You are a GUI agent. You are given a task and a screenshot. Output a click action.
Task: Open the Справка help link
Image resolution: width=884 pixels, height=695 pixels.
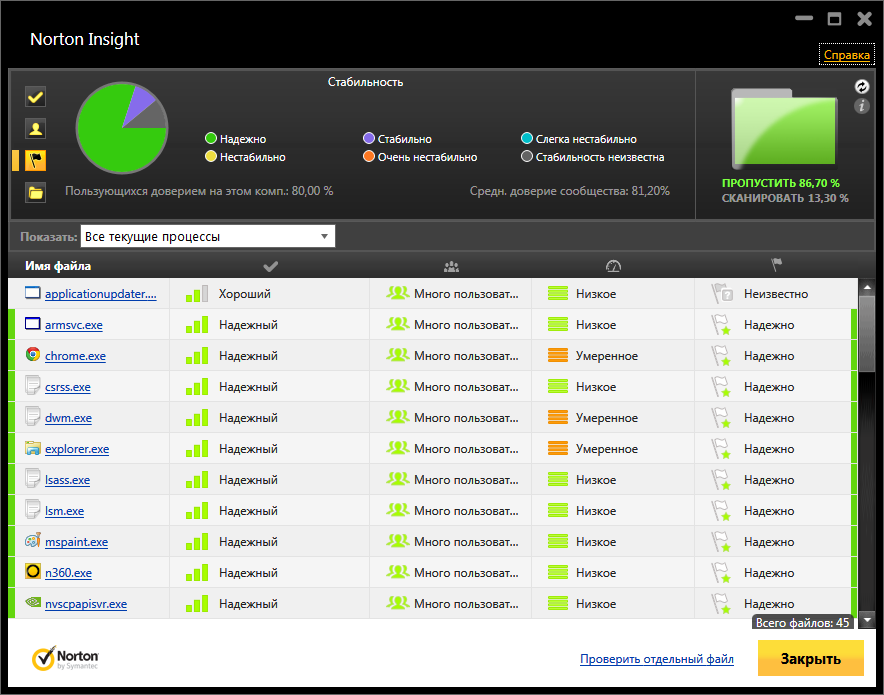coord(846,55)
